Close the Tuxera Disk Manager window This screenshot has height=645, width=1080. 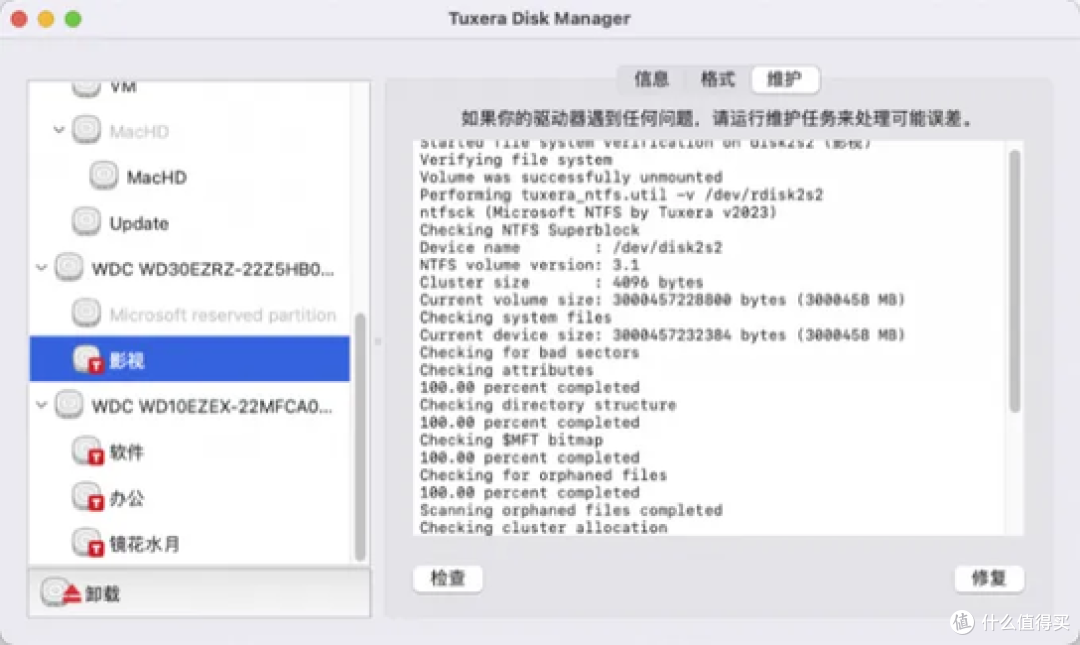[x=19, y=19]
